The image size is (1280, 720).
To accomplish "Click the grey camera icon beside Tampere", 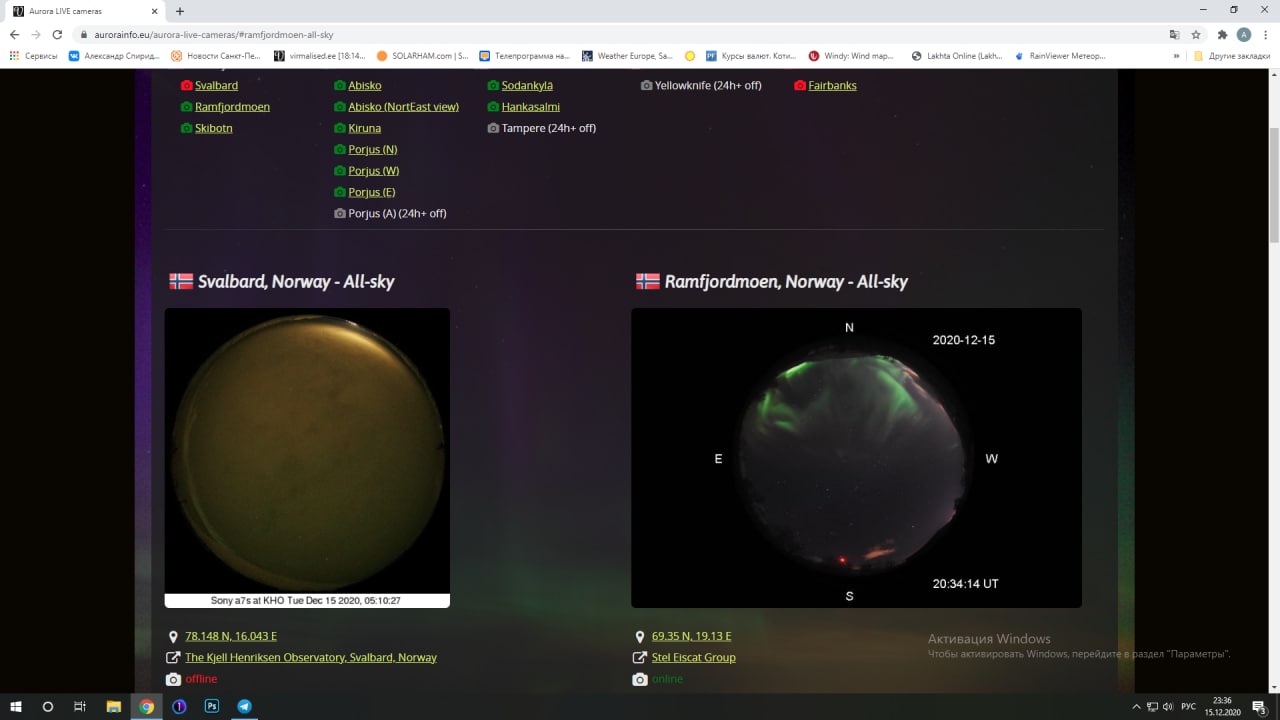I will [x=493, y=128].
